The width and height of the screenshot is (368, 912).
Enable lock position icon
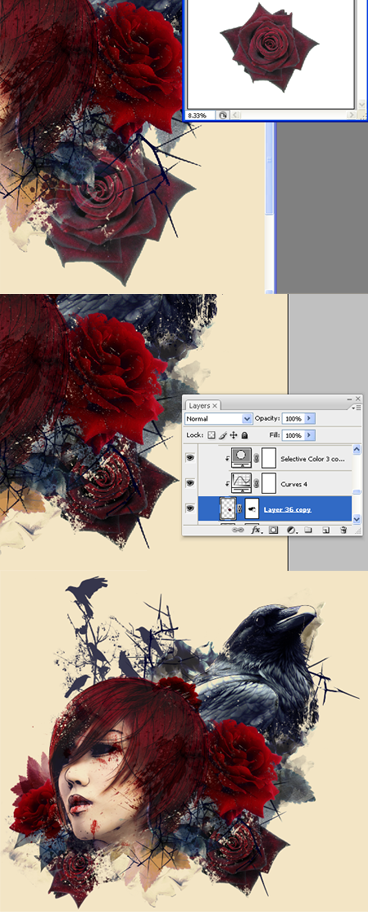coord(233,435)
